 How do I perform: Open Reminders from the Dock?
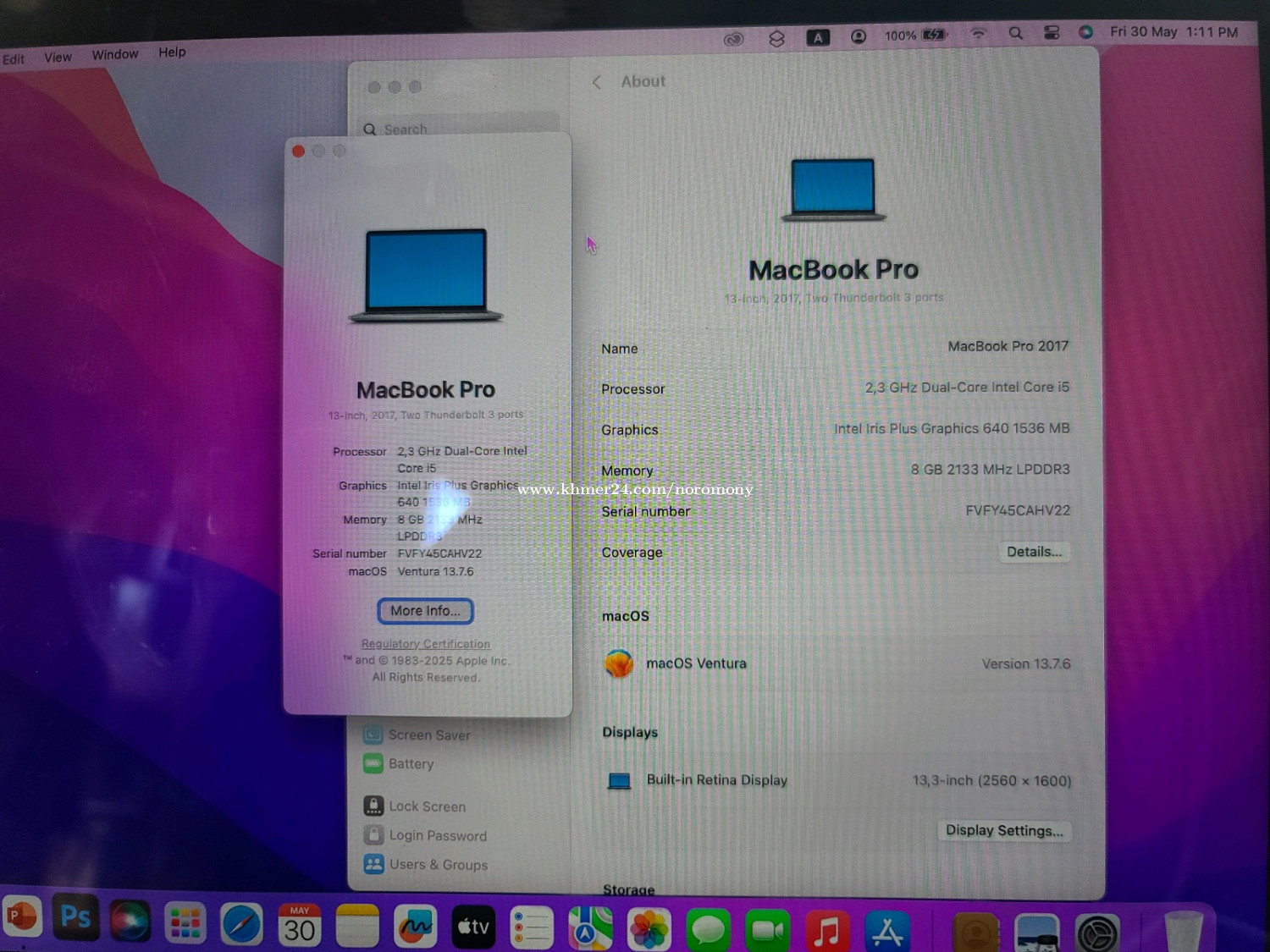click(x=532, y=928)
